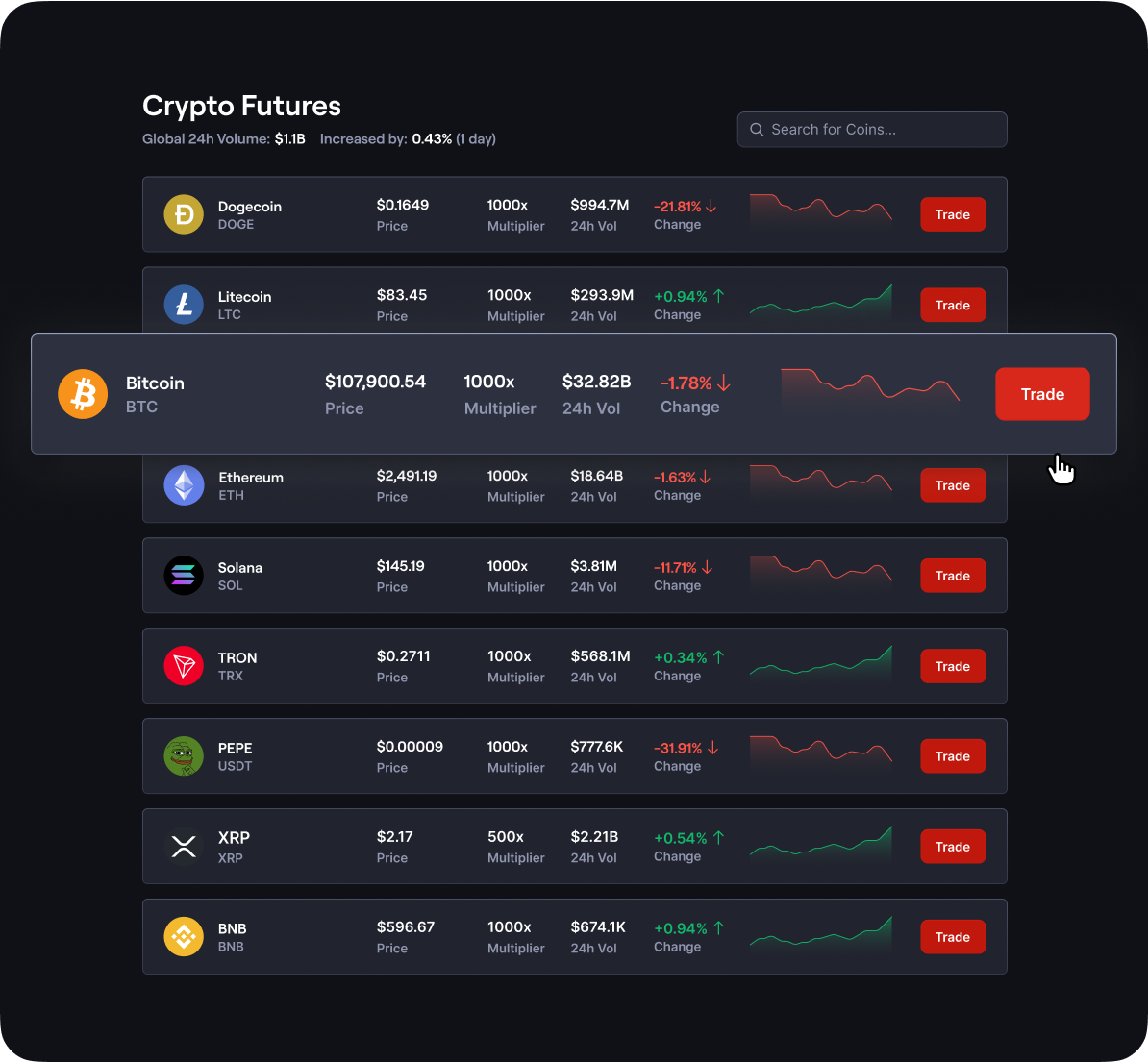Image resolution: width=1148 pixels, height=1062 pixels.
Task: Click the Search for Coins field
Action: click(x=870, y=129)
